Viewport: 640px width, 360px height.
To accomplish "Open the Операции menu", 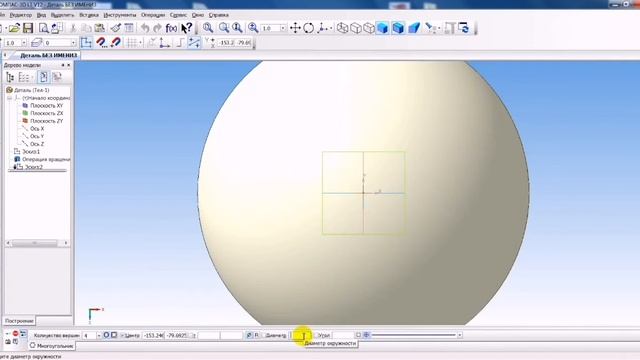I will click(x=153, y=15).
